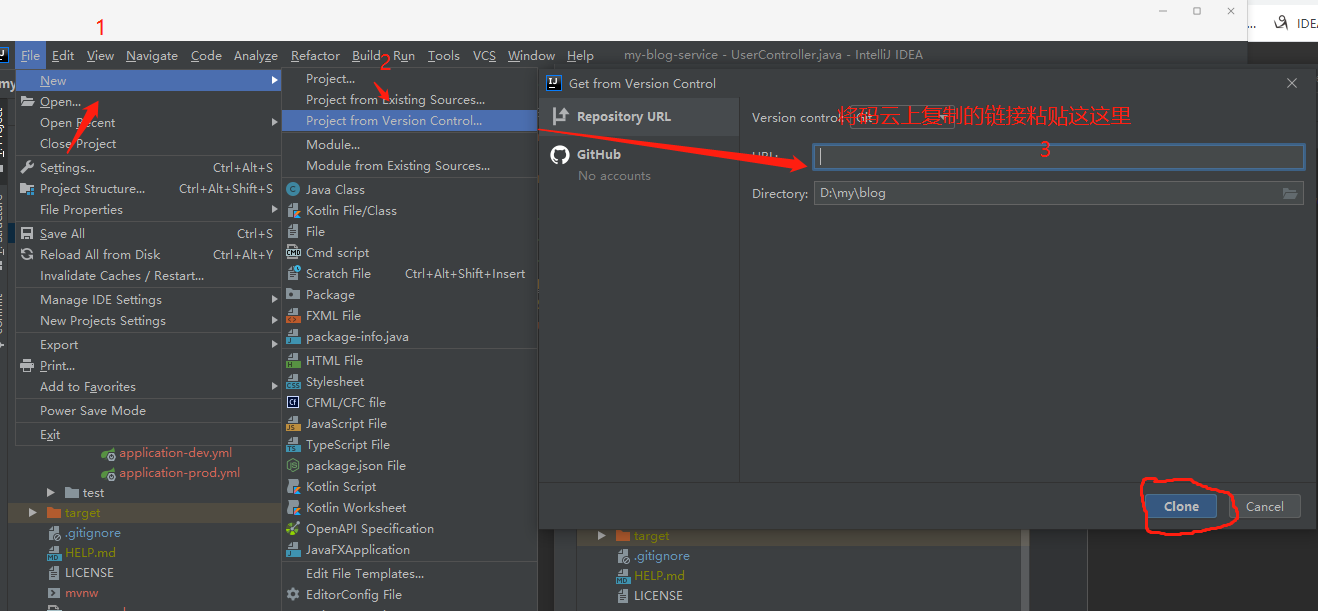This screenshot has height=611, width=1318.
Task: Click the HTML File icon
Action: [293, 361]
